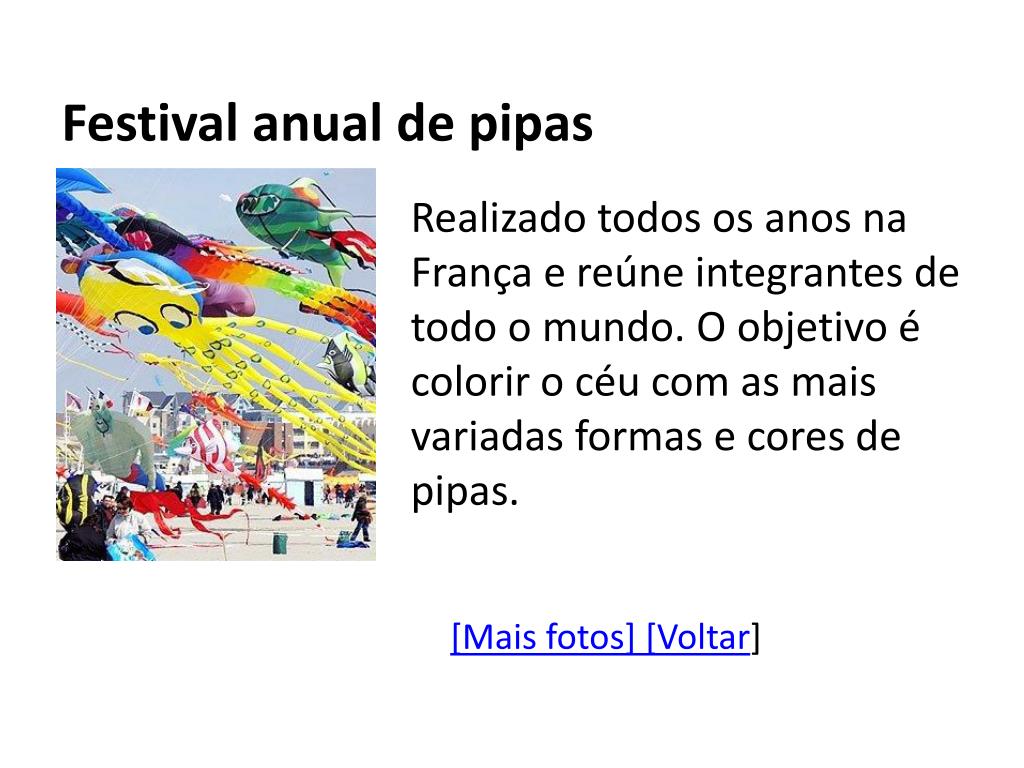Click the Festival anual de pipas heading

327,123
